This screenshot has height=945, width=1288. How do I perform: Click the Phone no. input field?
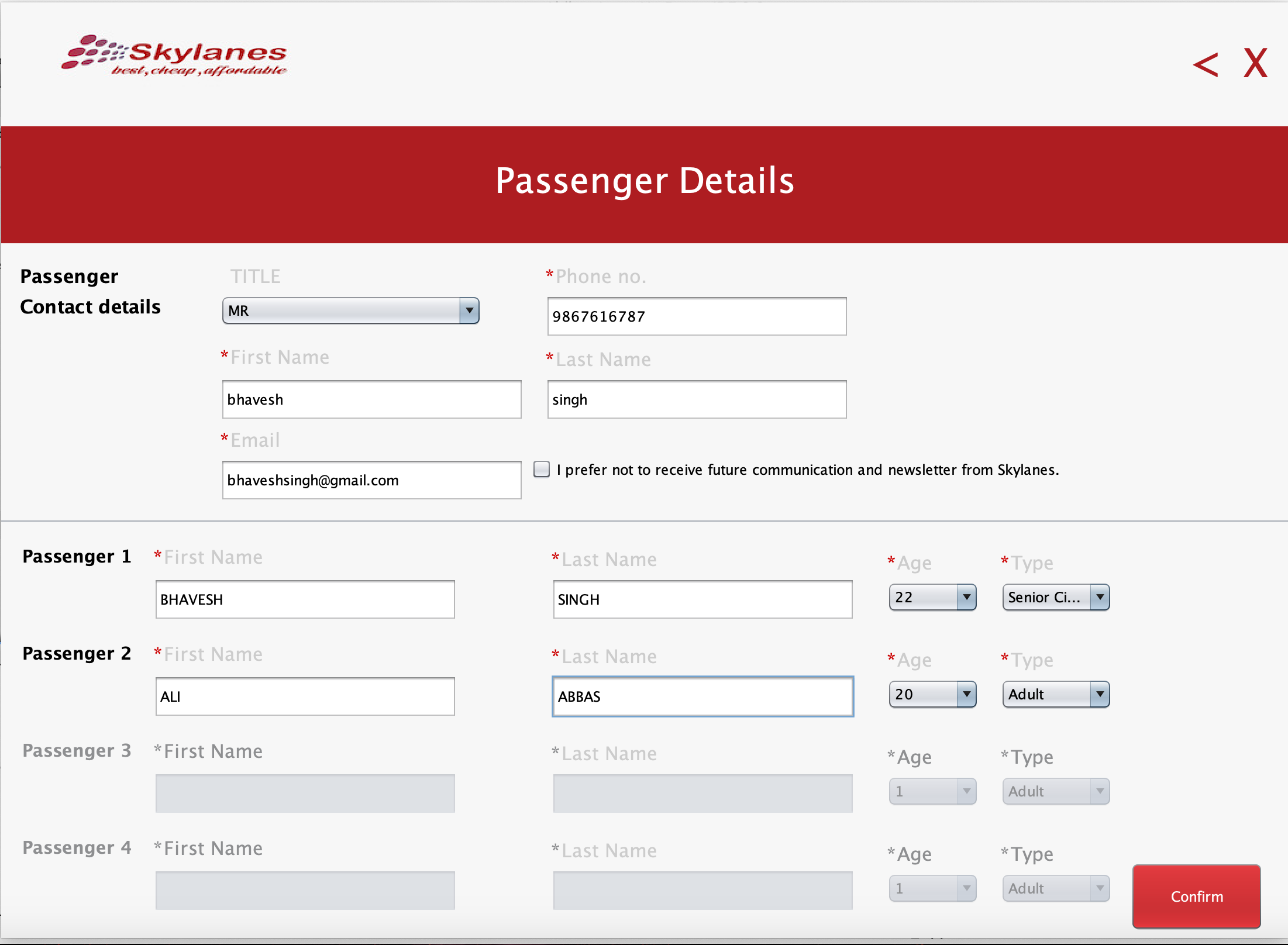(x=696, y=316)
